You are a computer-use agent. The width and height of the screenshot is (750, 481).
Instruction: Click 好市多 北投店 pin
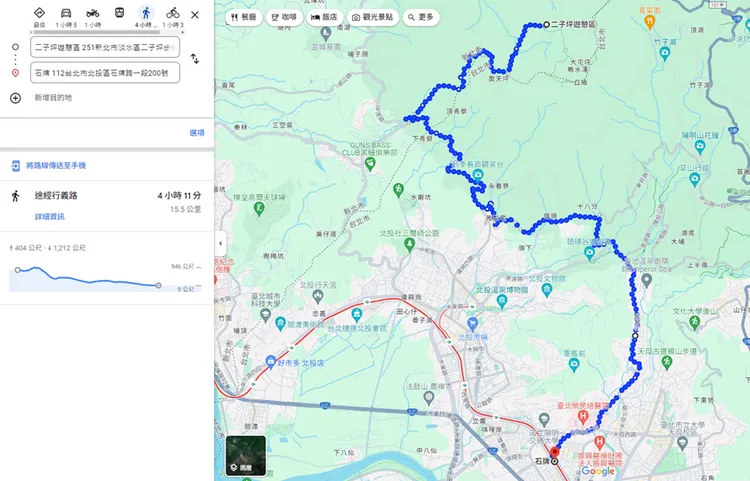[270, 362]
